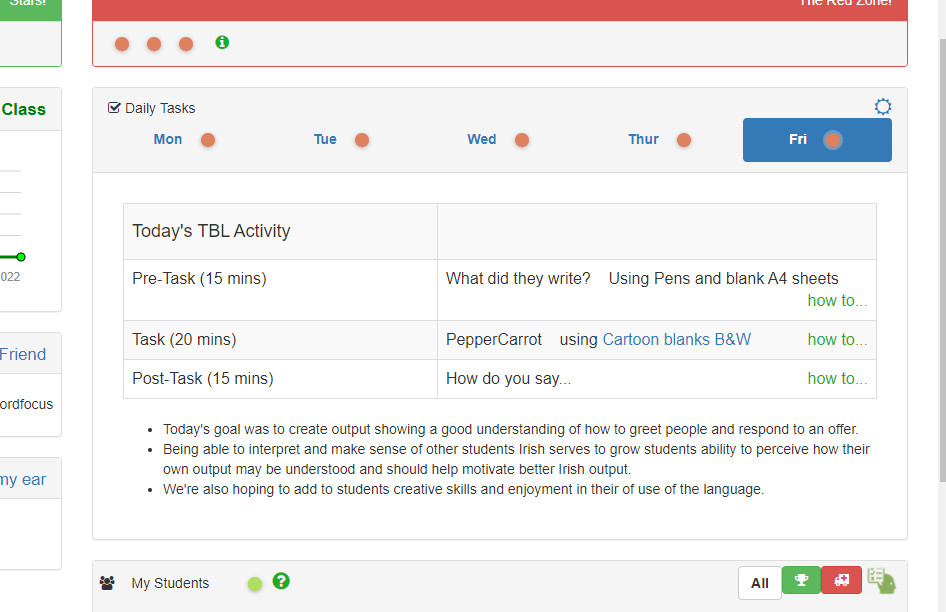
Task: Expand Post-Task 'how to...' instructions
Action: 837,379
